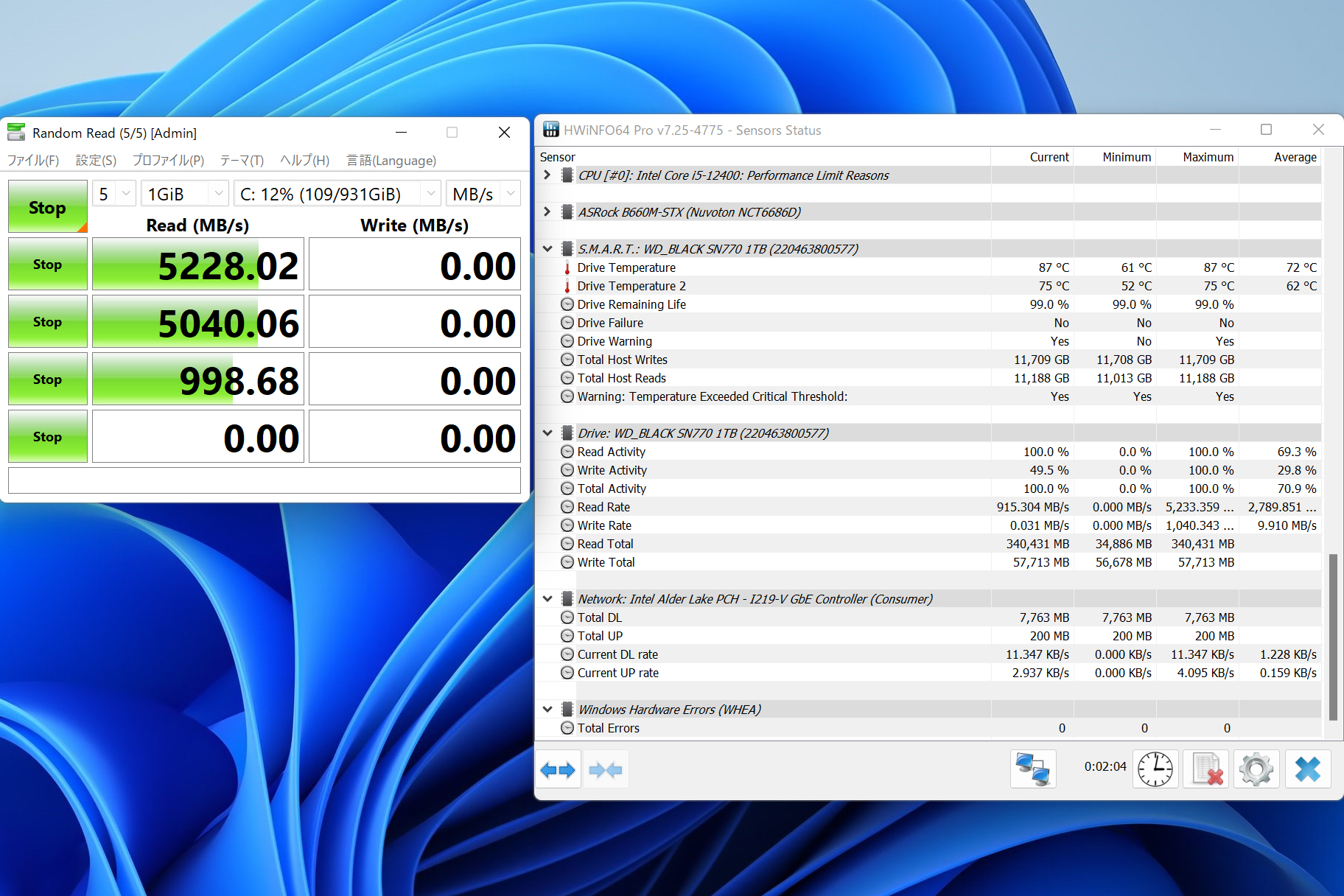Close sensors with the blue X icon
This screenshot has width=1344, height=896.
(x=1308, y=769)
